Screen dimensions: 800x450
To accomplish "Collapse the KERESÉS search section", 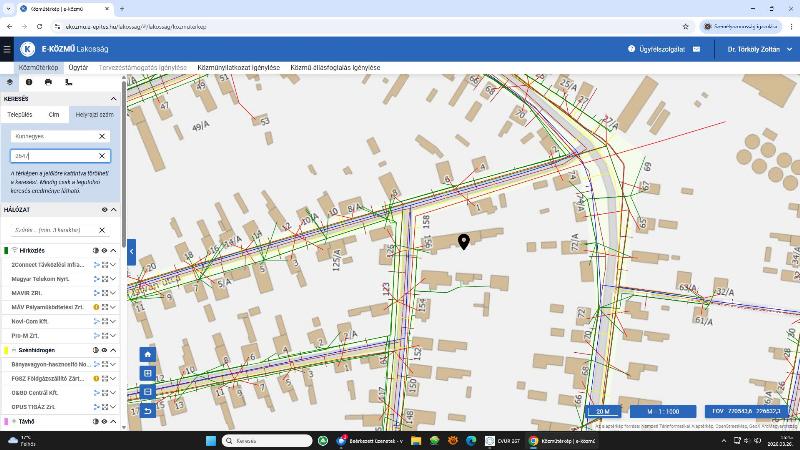I will pyautogui.click(x=113, y=99).
